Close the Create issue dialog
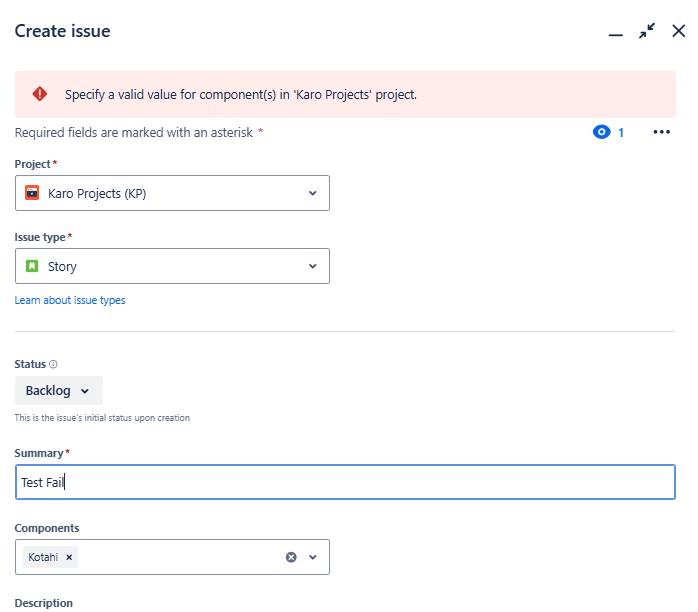 pos(679,31)
